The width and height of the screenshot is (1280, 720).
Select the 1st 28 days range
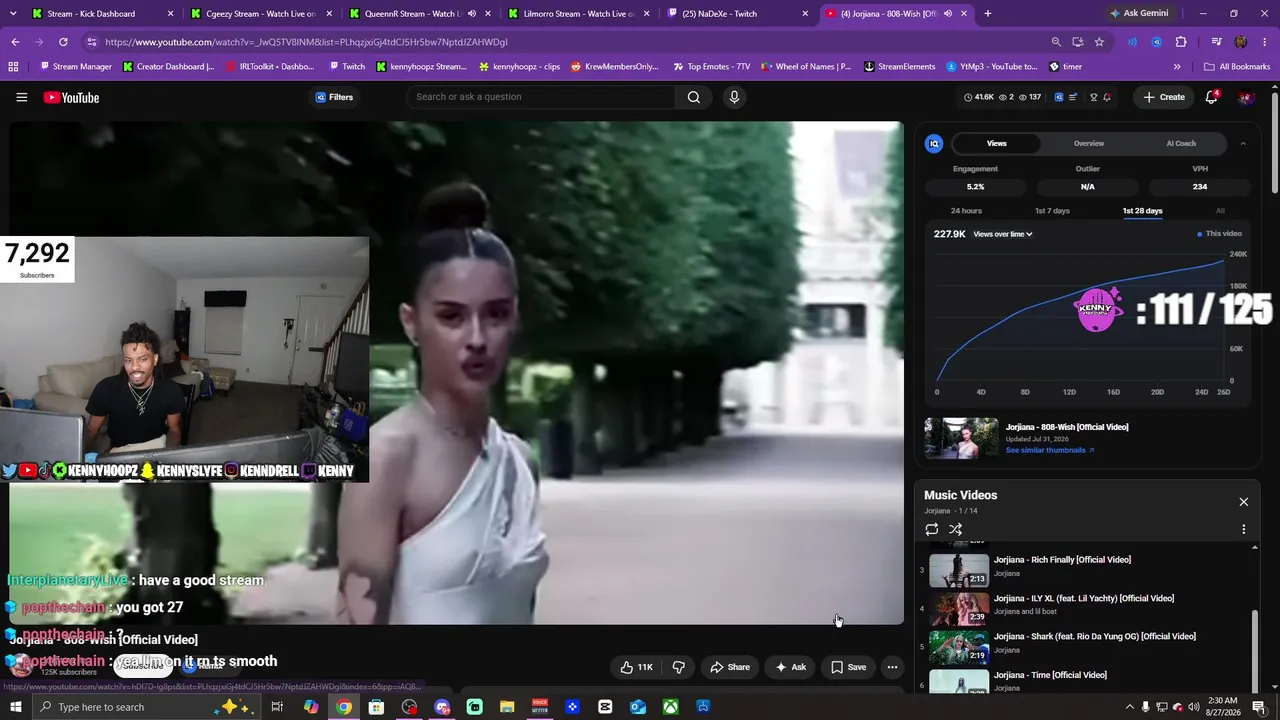tap(1142, 211)
